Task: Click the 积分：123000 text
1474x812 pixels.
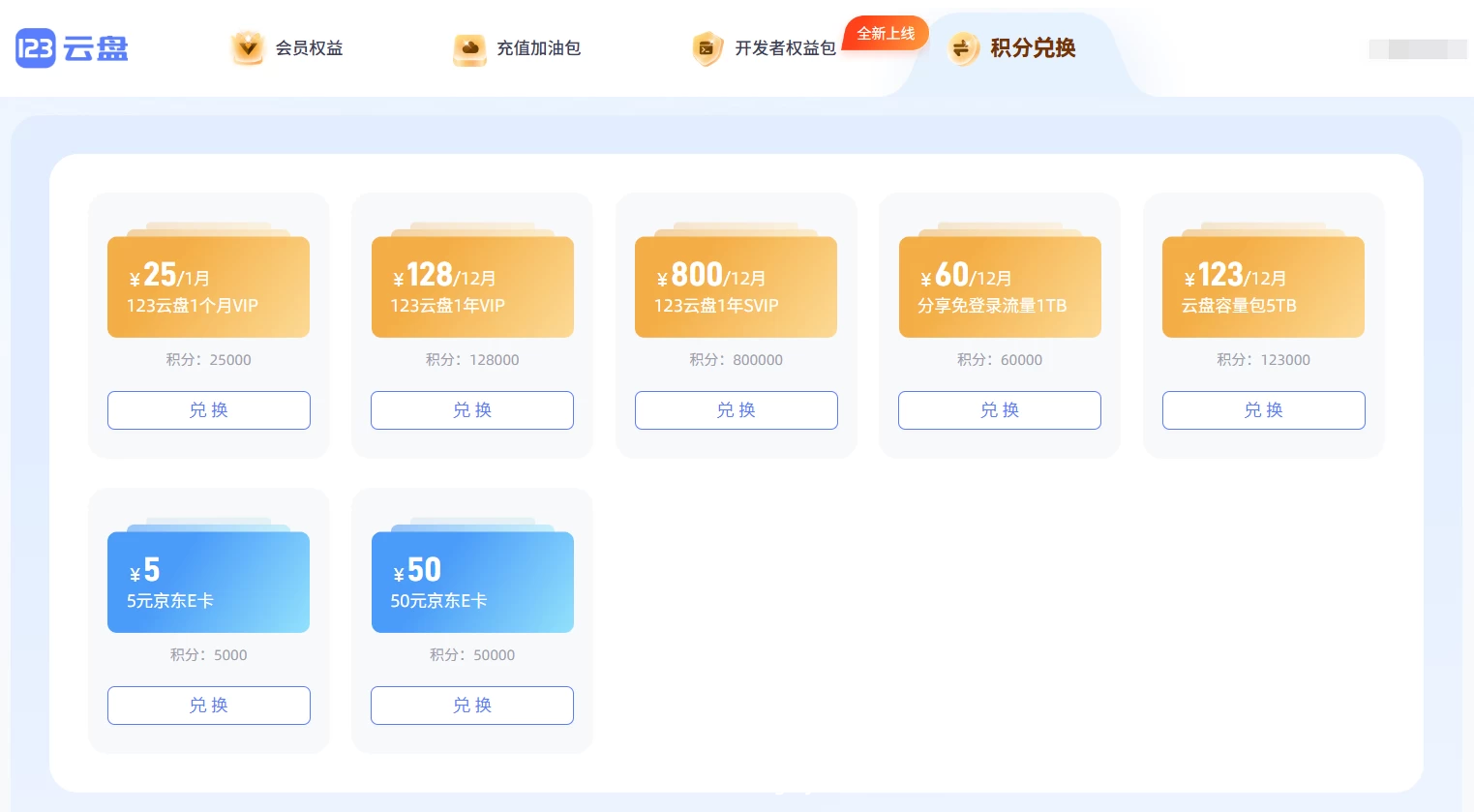Action: [x=1264, y=360]
